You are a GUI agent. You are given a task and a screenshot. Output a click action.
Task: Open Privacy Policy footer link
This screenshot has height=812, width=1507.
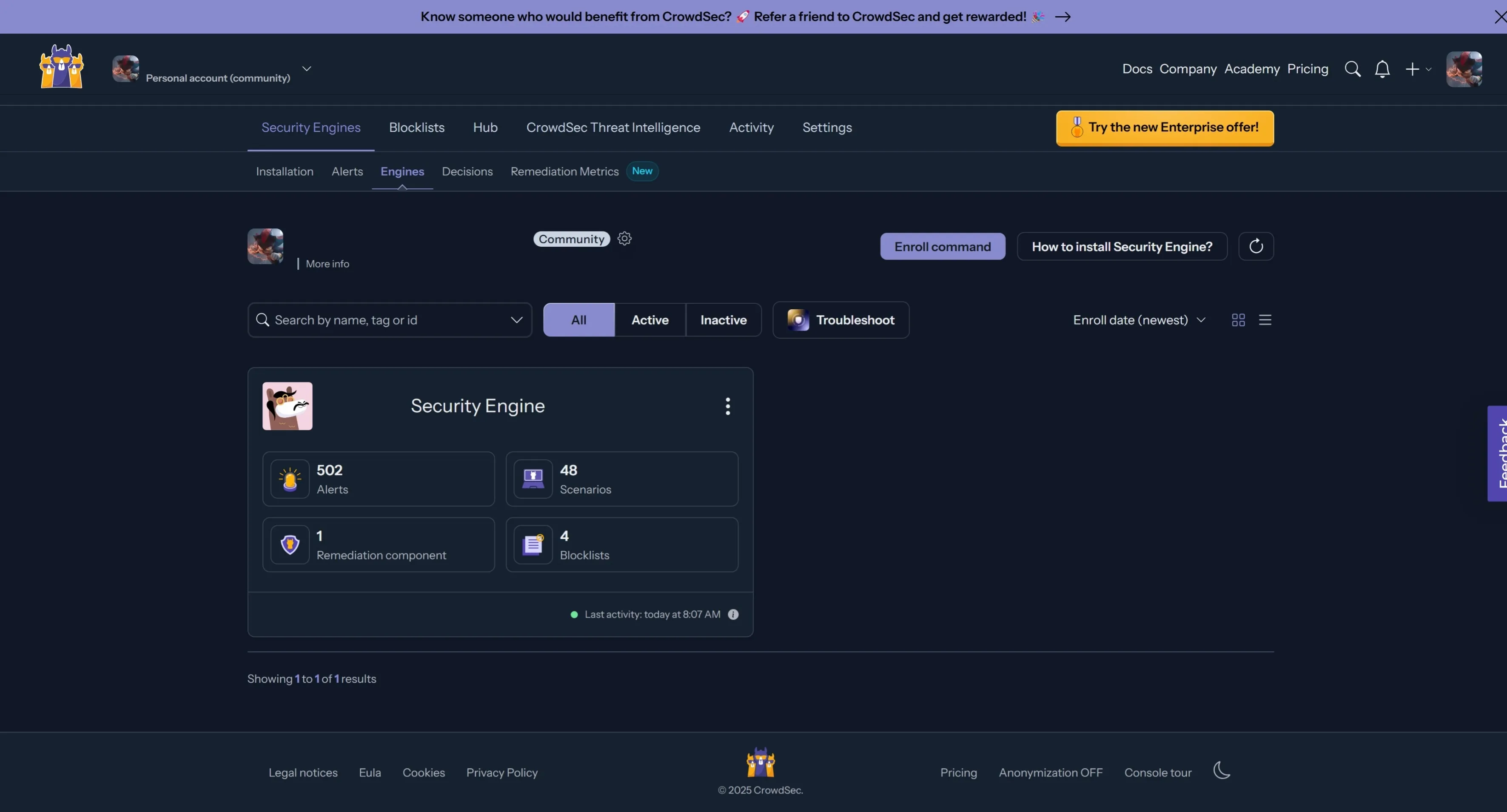pos(501,772)
